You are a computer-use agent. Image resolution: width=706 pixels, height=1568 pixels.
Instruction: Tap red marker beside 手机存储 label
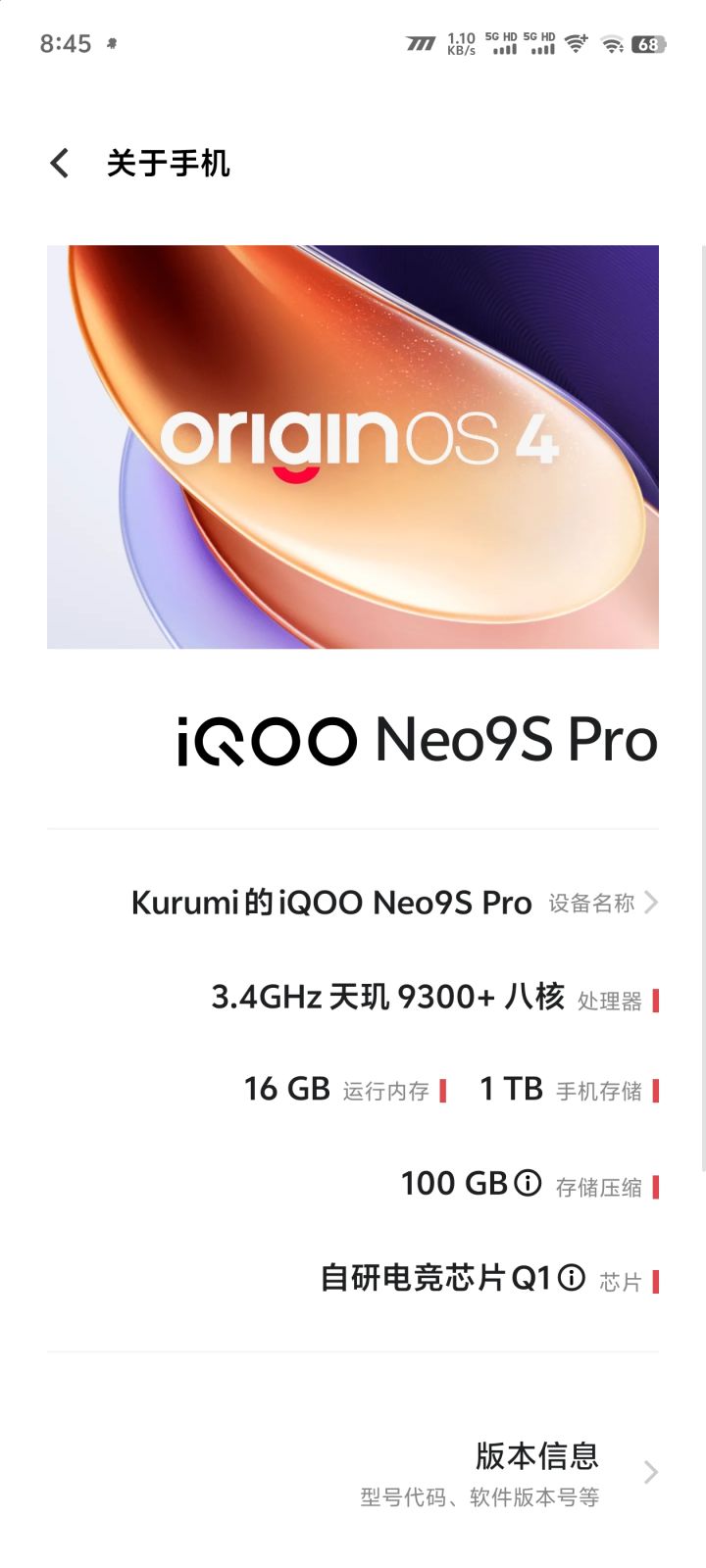(655, 1091)
